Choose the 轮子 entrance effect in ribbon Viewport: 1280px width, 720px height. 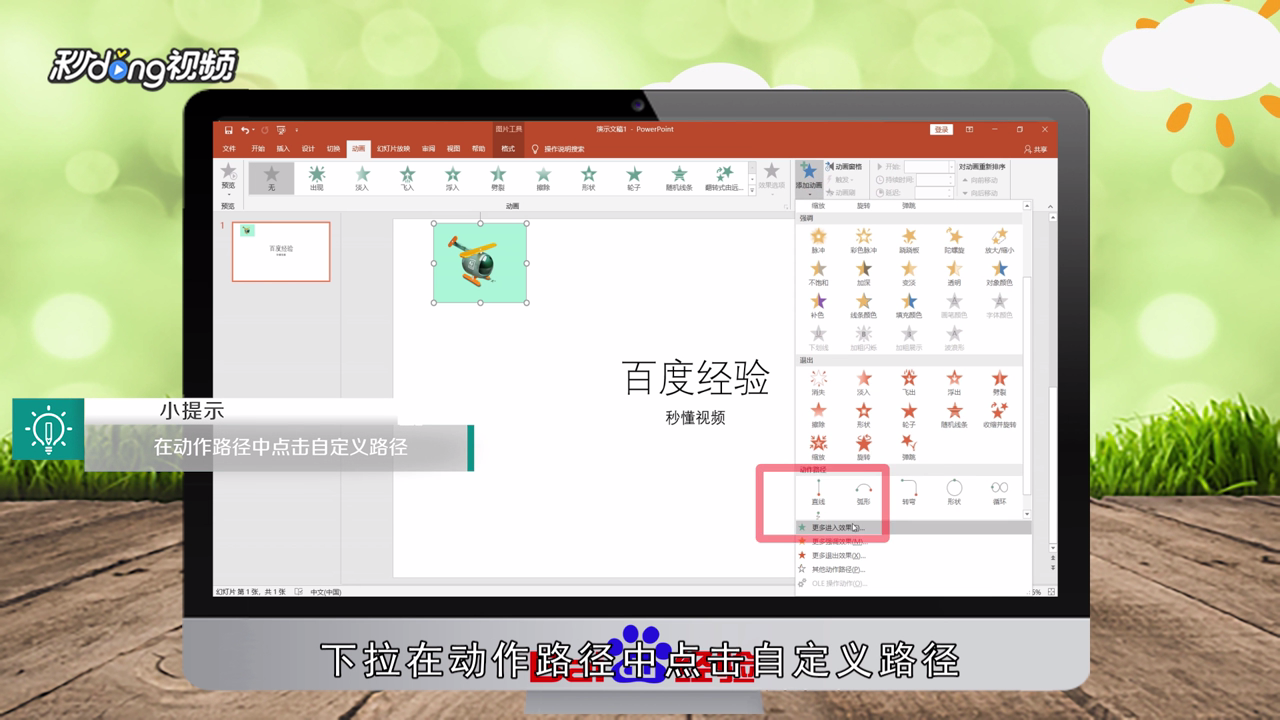click(633, 179)
